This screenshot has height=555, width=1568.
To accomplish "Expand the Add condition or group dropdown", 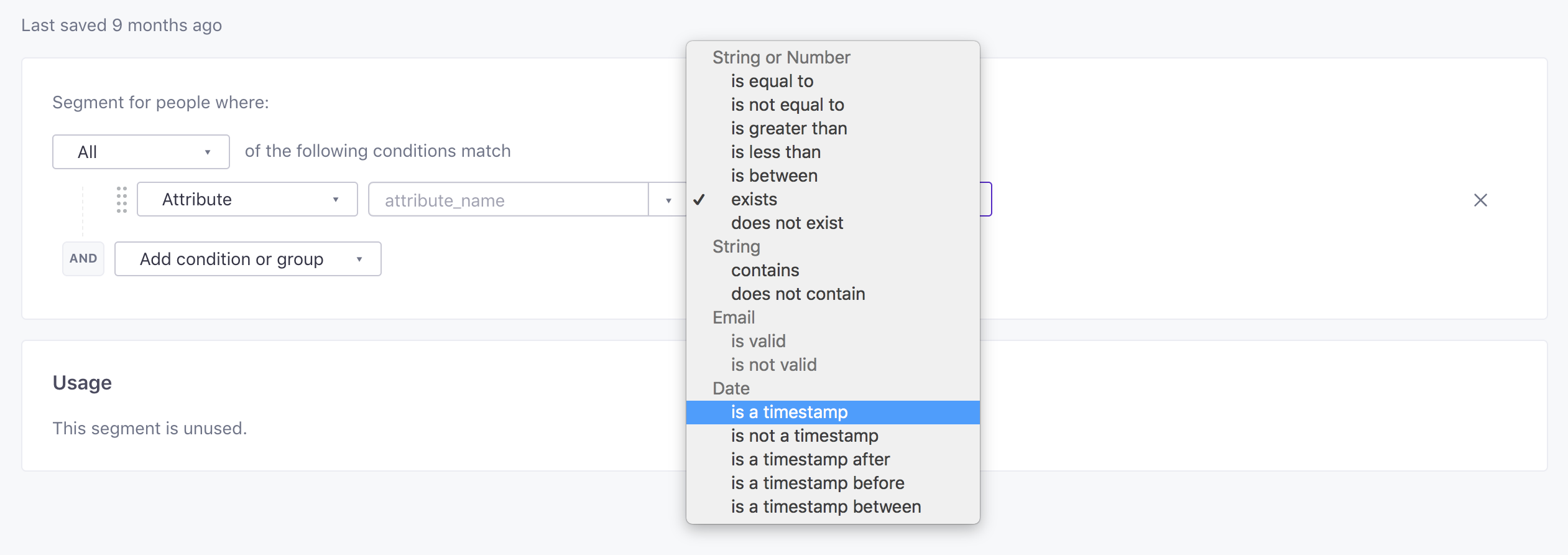I will (x=247, y=258).
